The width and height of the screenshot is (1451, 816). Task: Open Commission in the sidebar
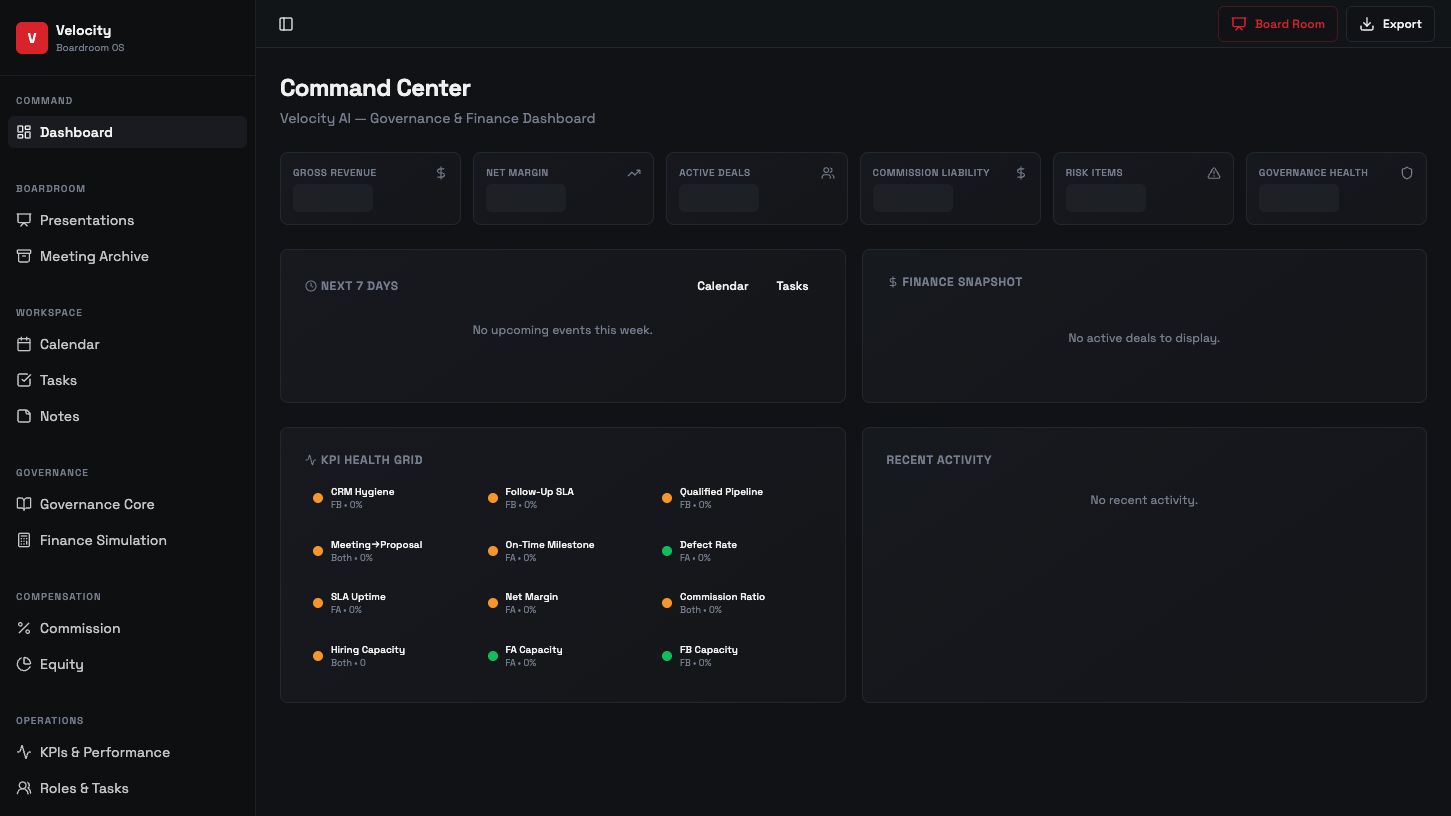pyautogui.click(x=127, y=628)
